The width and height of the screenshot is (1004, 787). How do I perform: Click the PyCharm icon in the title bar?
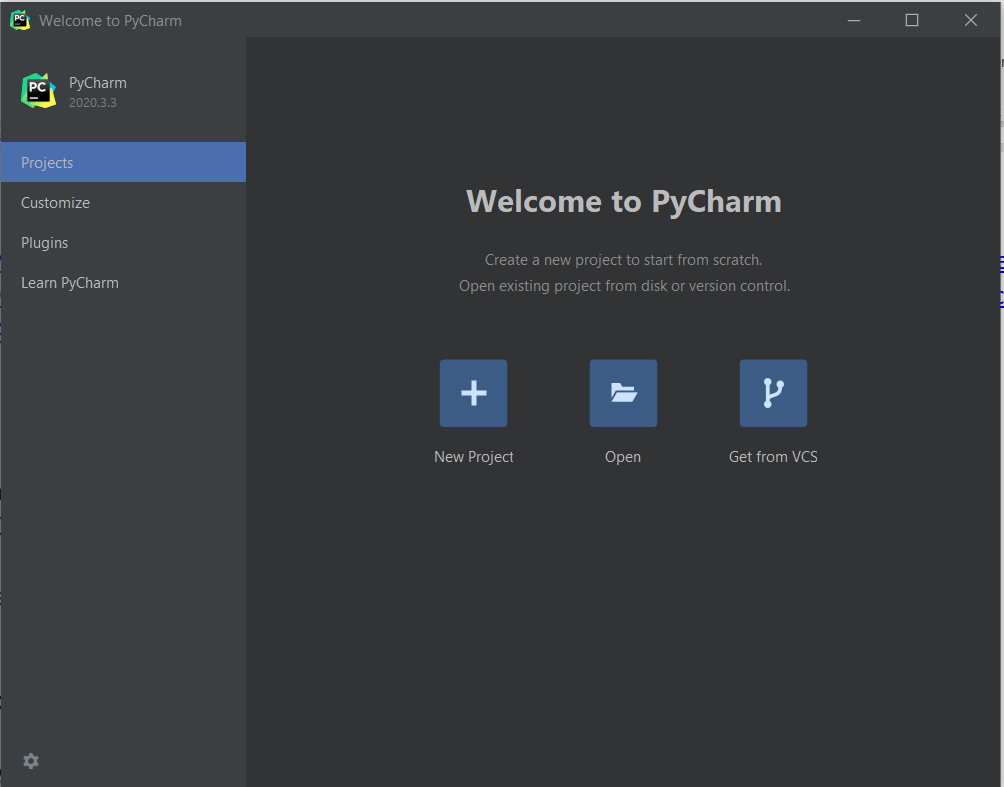pyautogui.click(x=20, y=20)
